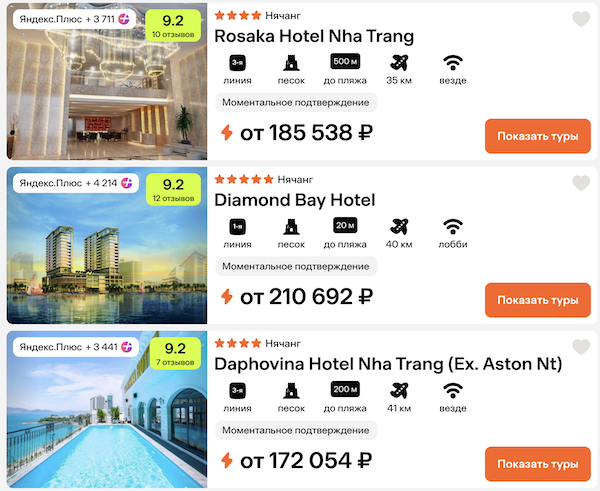
Task: Show tours for Diamond Bay Hotel
Action: [538, 300]
